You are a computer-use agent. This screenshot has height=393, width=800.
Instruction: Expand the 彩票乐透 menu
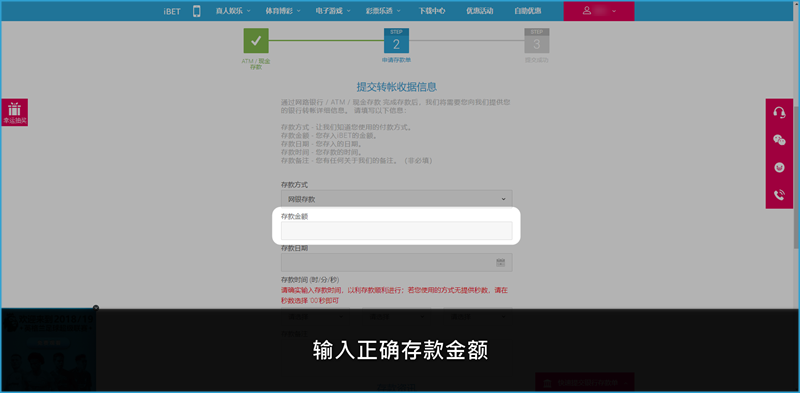point(383,11)
